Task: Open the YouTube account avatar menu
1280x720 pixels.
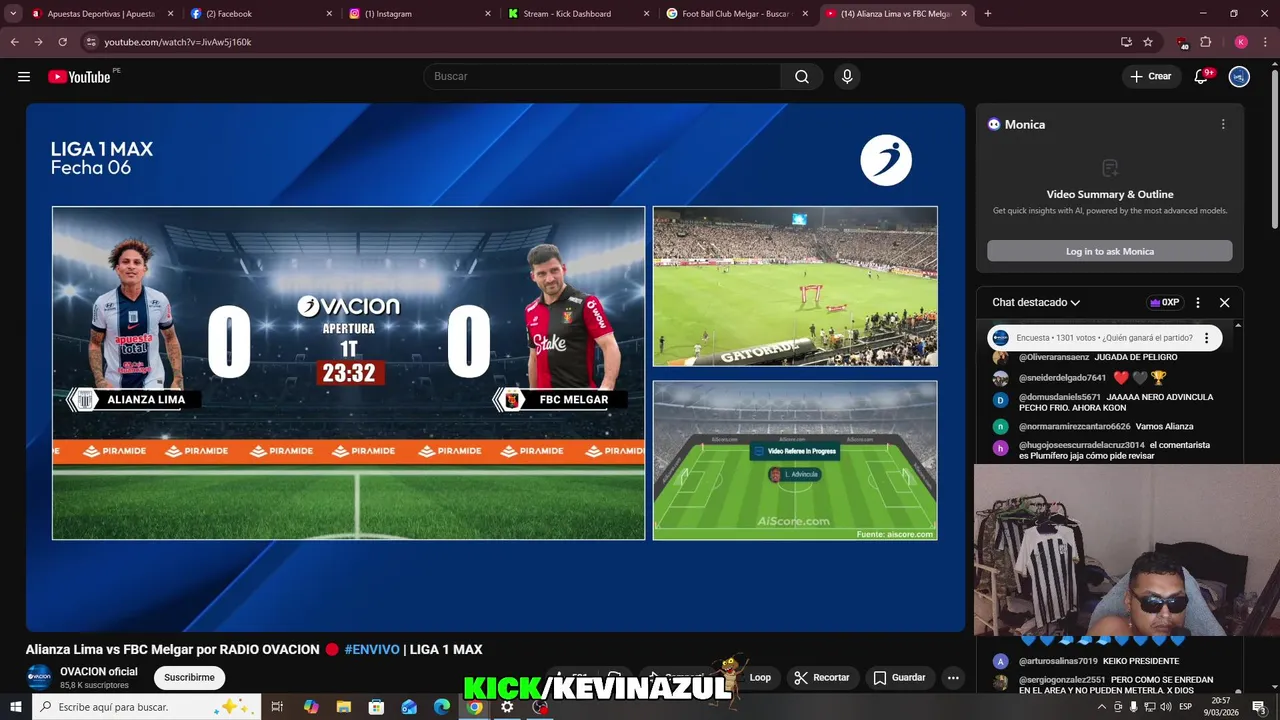Action: click(1239, 77)
